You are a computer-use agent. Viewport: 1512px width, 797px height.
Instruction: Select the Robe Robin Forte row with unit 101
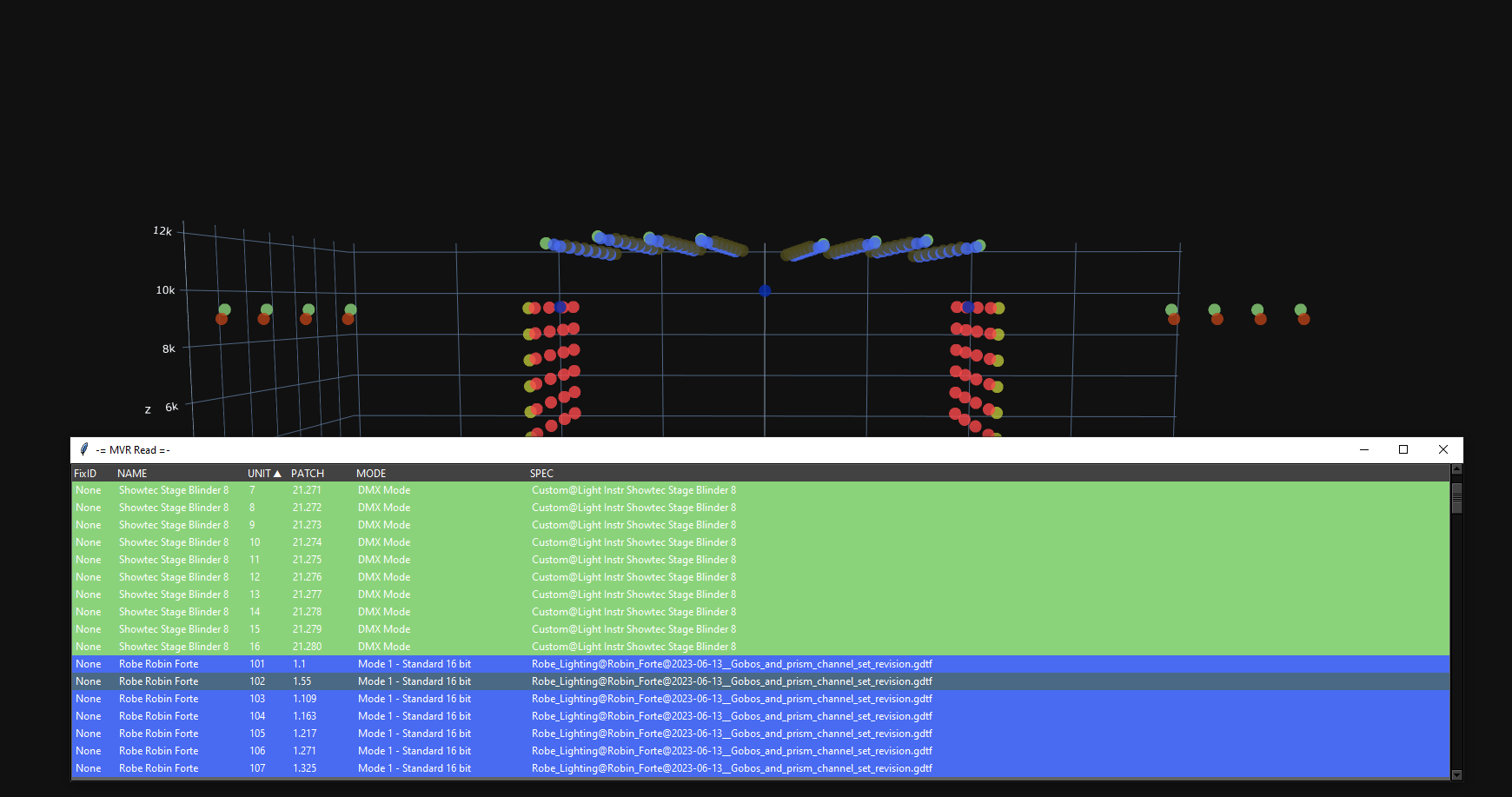pyautogui.click(x=158, y=664)
